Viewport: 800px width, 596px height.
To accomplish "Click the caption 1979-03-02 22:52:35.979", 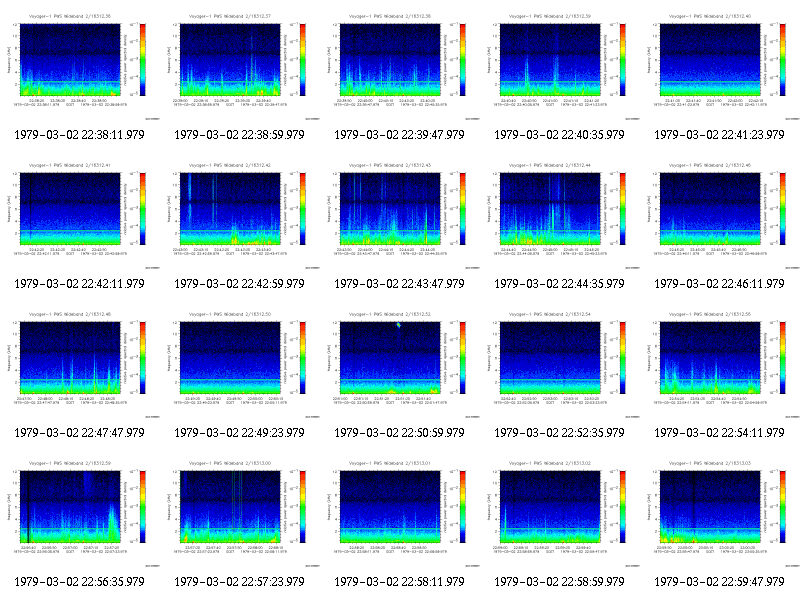I will tap(559, 433).
